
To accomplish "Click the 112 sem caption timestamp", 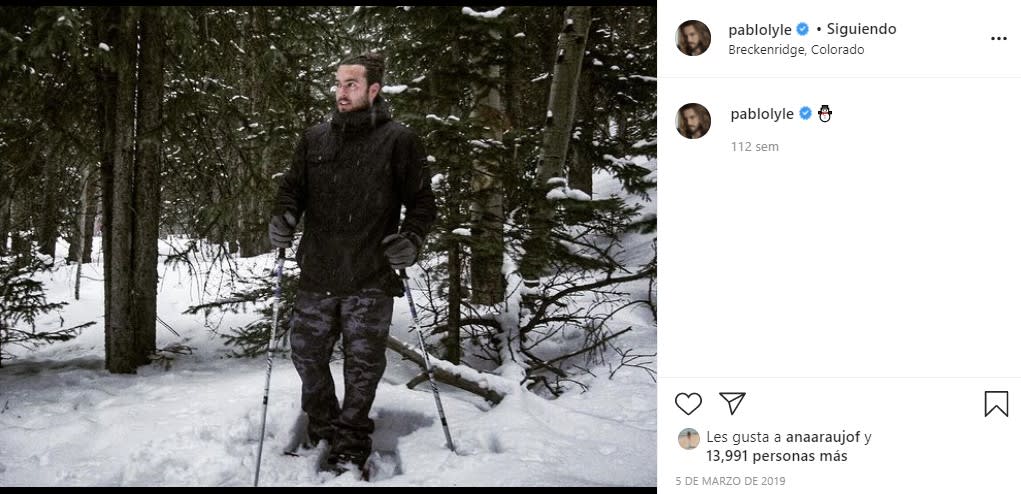I will 754,147.
